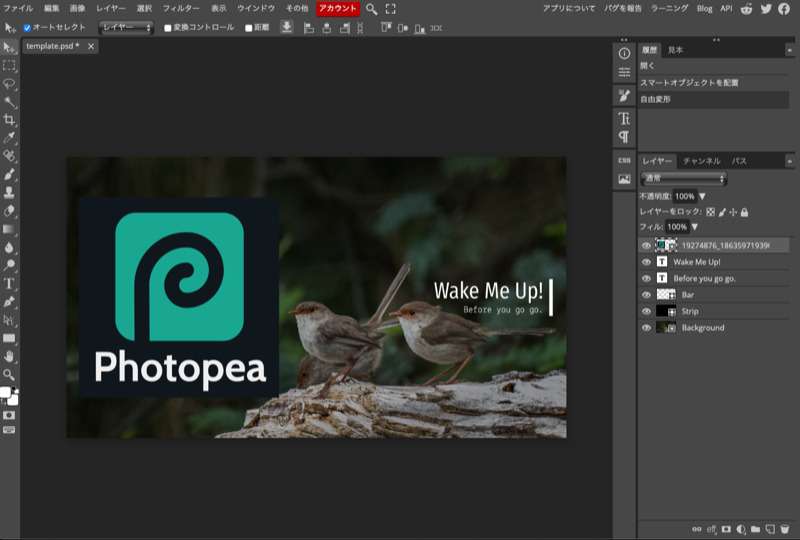The width and height of the screenshot is (800, 540).
Task: Expand the 不透明度 opacity dropdown arrow
Action: click(x=702, y=196)
